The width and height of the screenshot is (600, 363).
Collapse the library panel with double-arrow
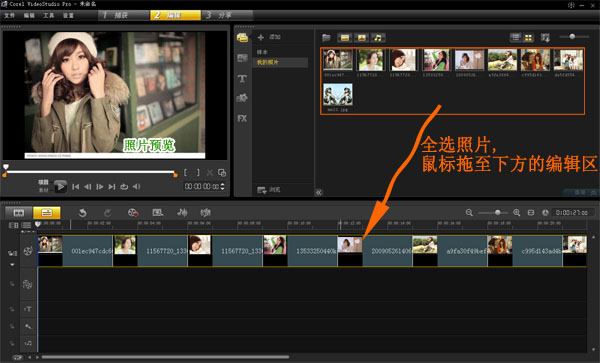coord(319,192)
